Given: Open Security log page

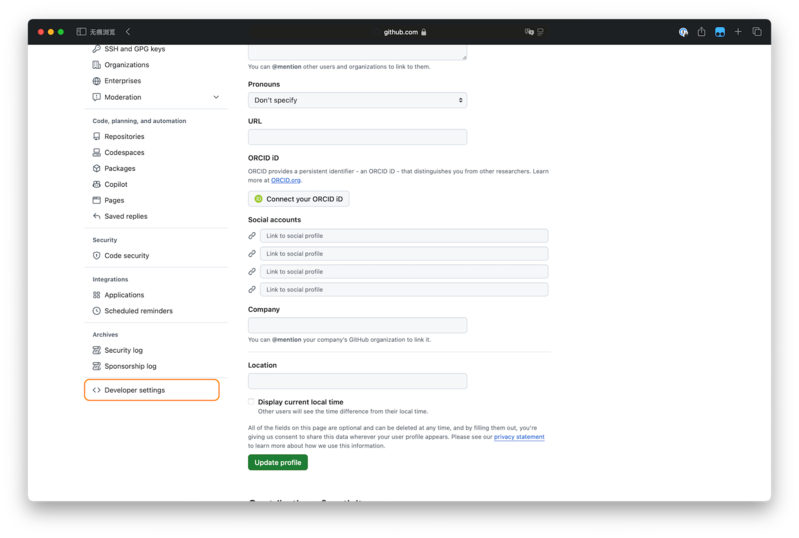Looking at the screenshot, I should [123, 350].
